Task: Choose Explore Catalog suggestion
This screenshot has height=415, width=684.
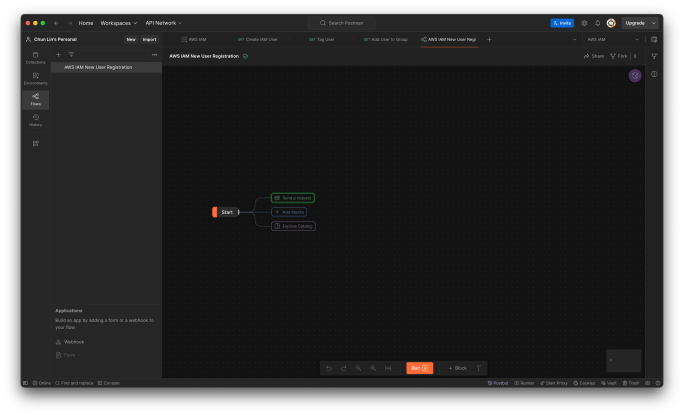Action: click(293, 226)
